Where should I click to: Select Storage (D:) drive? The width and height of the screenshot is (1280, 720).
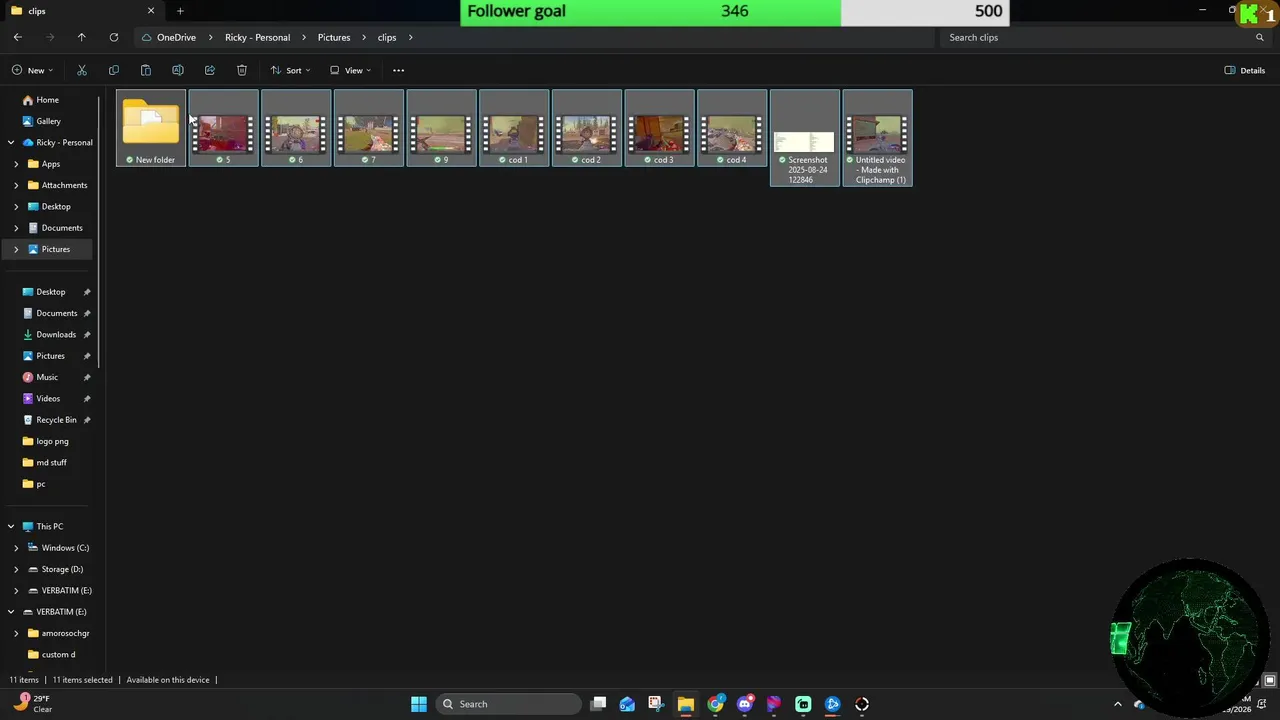pyautogui.click(x=62, y=569)
